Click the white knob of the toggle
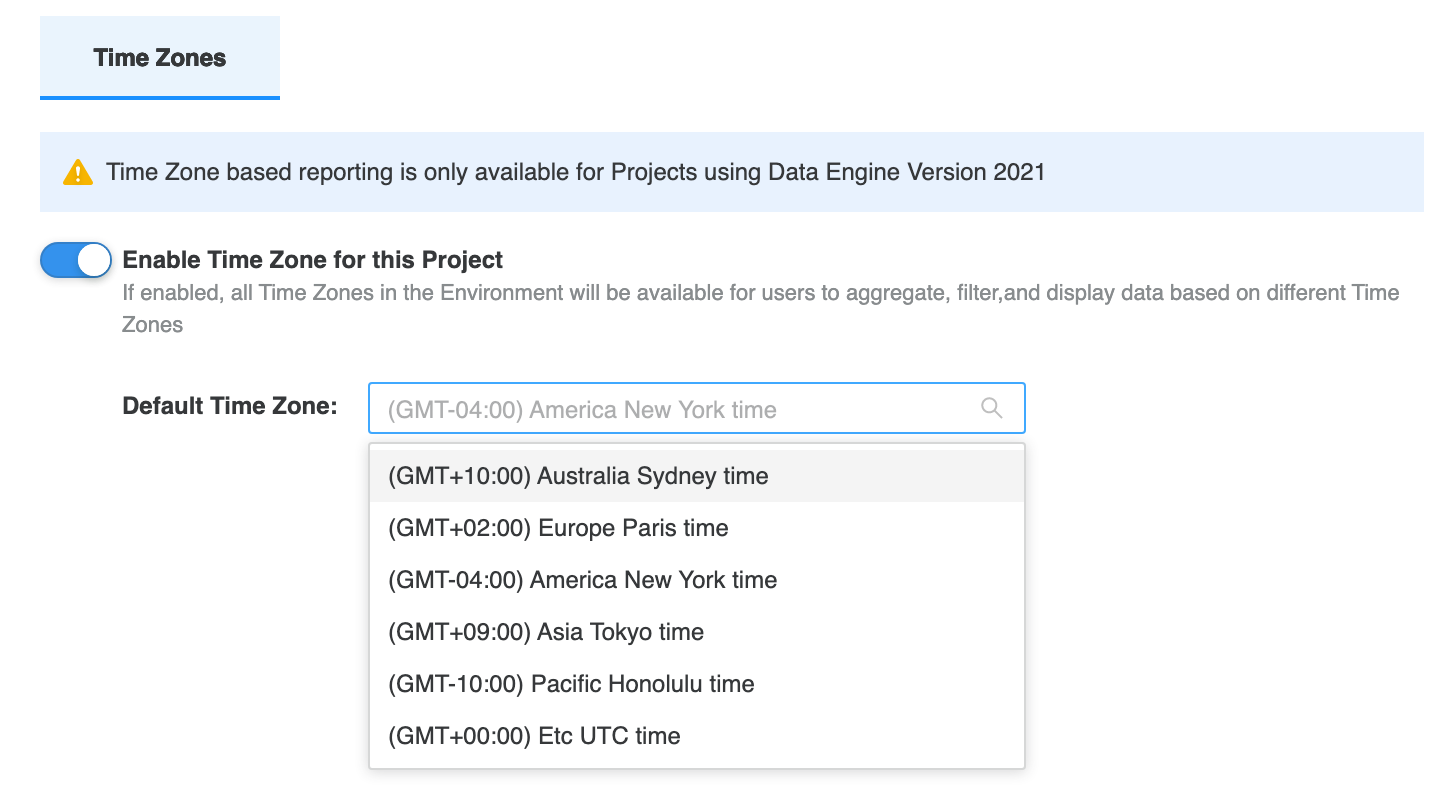The width and height of the screenshot is (1454, 808). point(93,261)
